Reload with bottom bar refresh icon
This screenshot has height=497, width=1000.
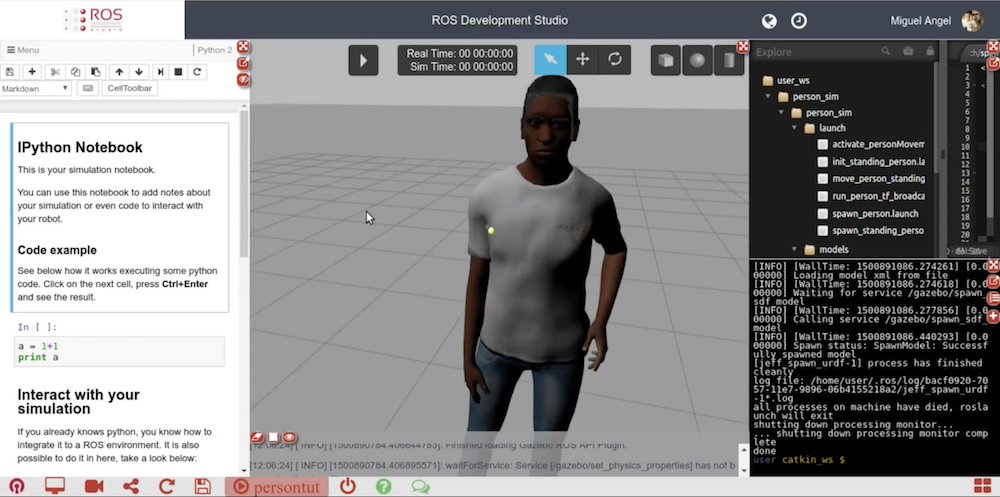point(166,486)
